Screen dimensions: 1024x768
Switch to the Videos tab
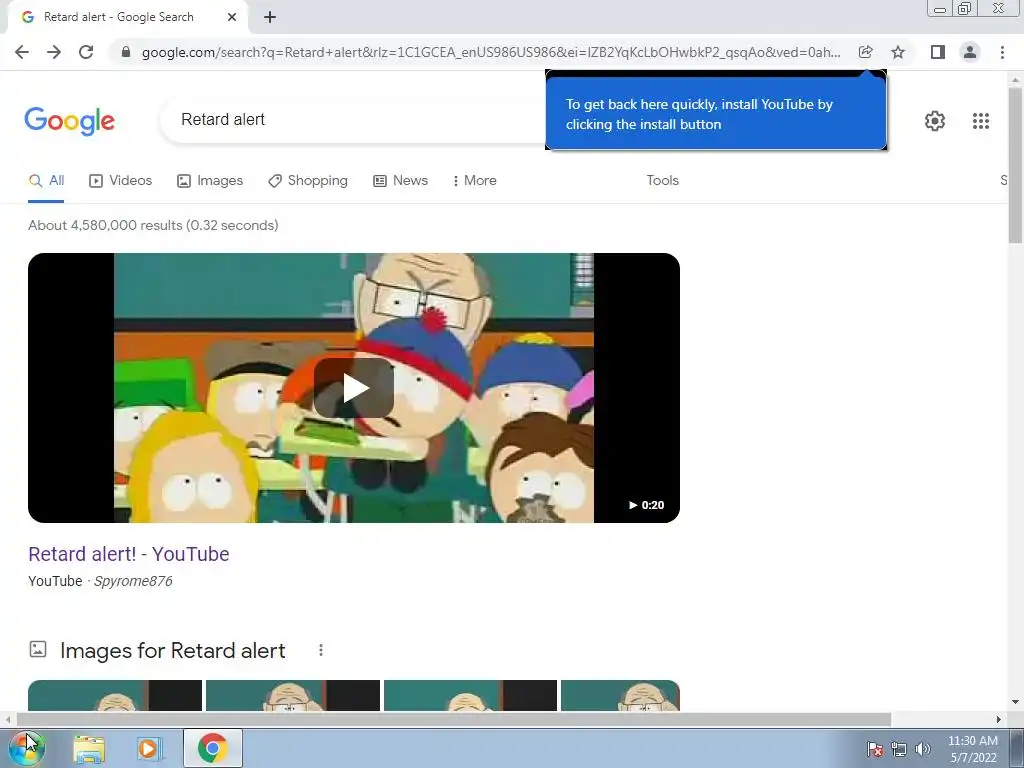coord(121,181)
